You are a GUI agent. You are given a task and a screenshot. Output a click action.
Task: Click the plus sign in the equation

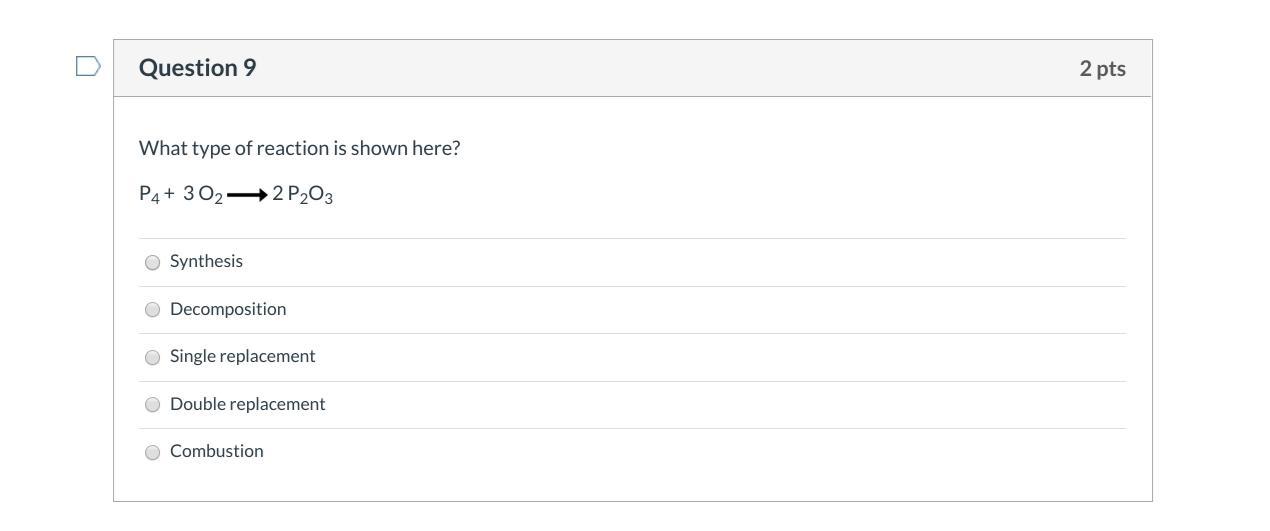[170, 195]
